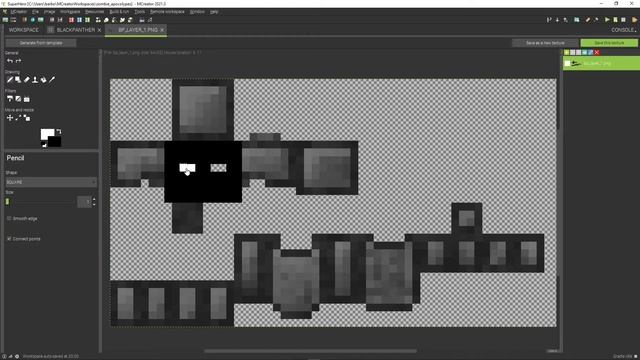640x360 pixels.
Task: Close the BLACKPANTHER tab
Action: coord(99,30)
